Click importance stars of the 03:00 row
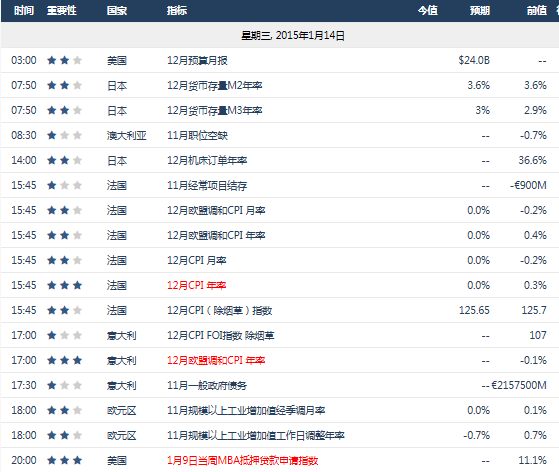This screenshot has width=559, height=472. 65,60
